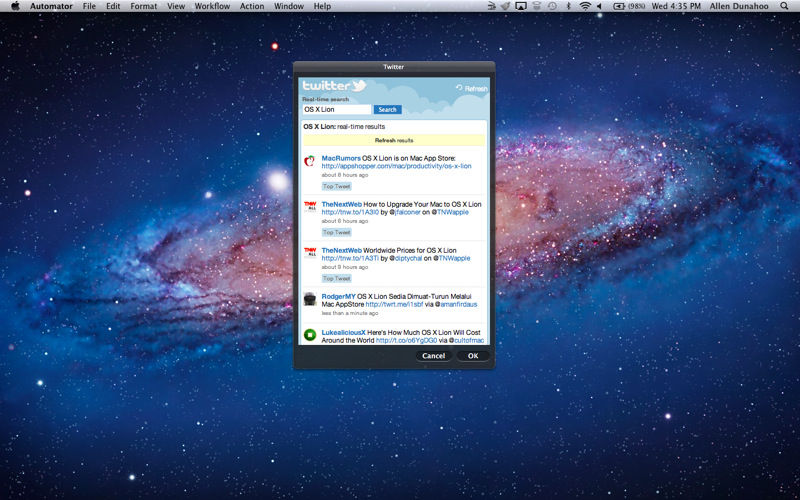Open the Allen Dunahoo user menu
800x500 pixels.
[740, 6]
